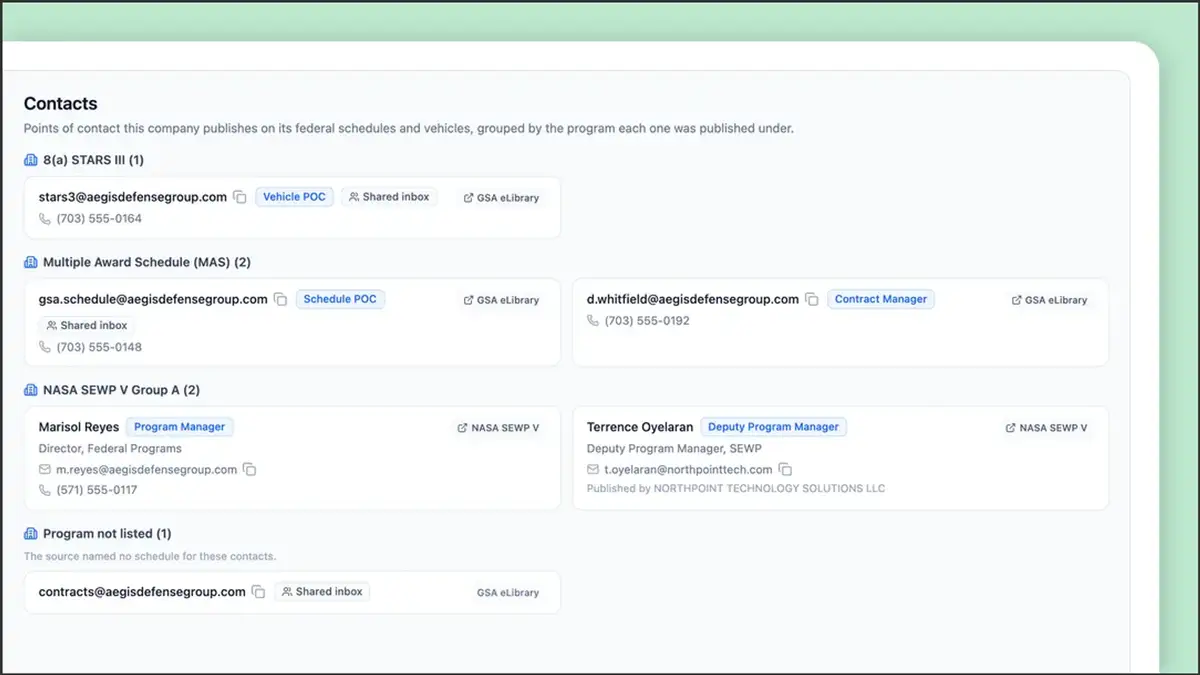
Task: Click the 8(a) STARS III (1) group heading
Action: point(94,160)
